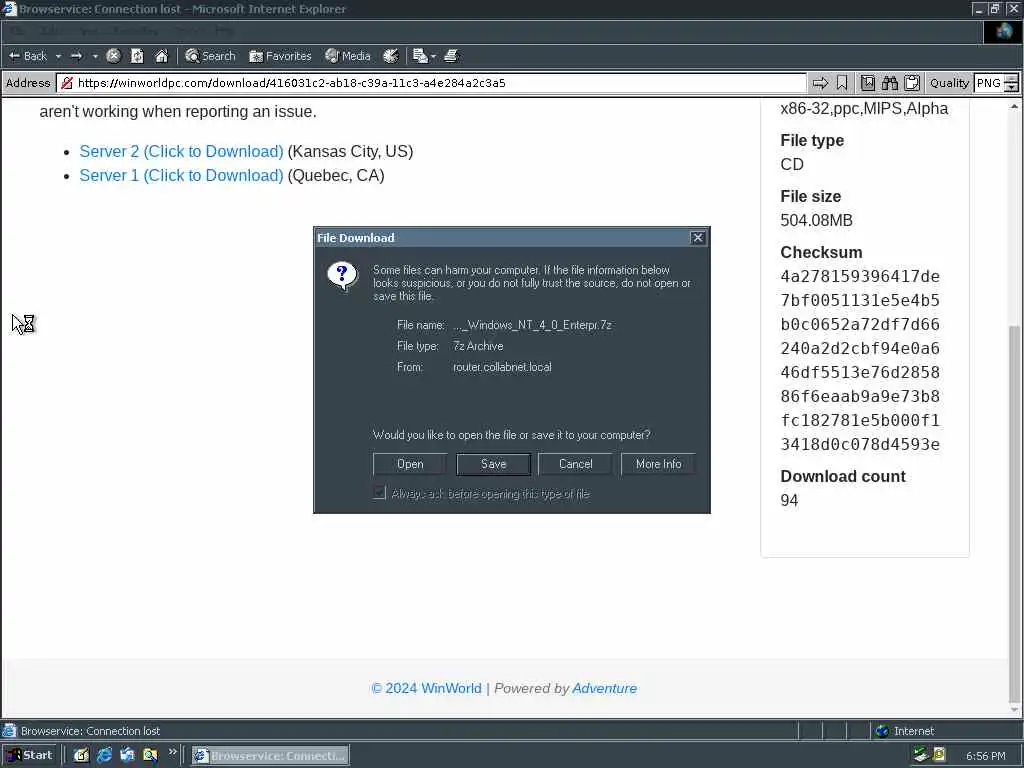This screenshot has height=768, width=1024.
Task: Click the Forward arrow button
Action: pos(76,56)
